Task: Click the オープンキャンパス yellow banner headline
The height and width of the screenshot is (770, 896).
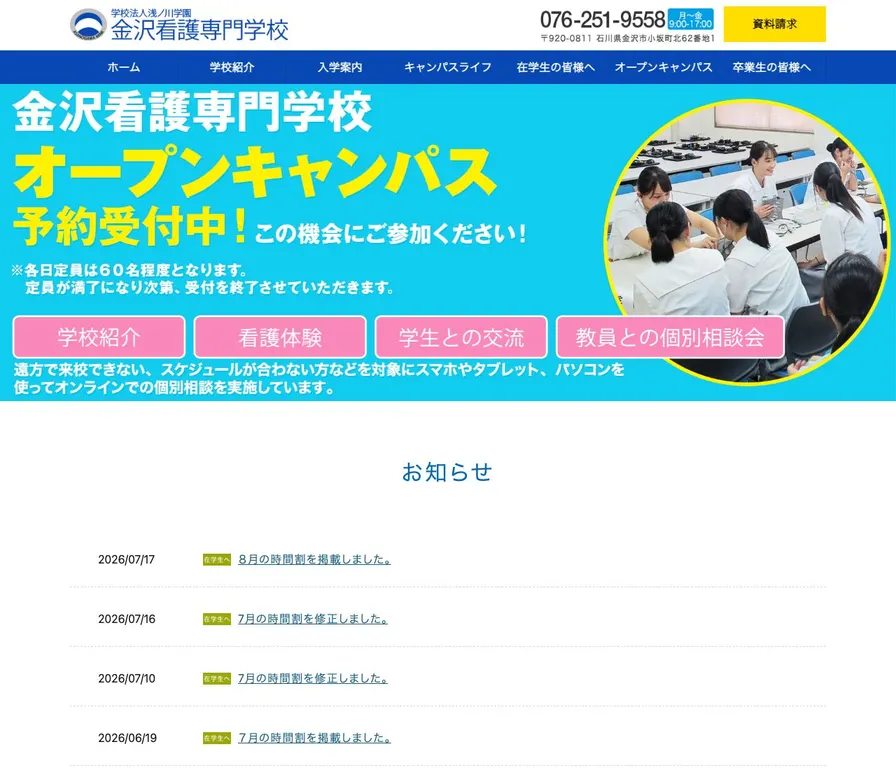Action: [255, 171]
